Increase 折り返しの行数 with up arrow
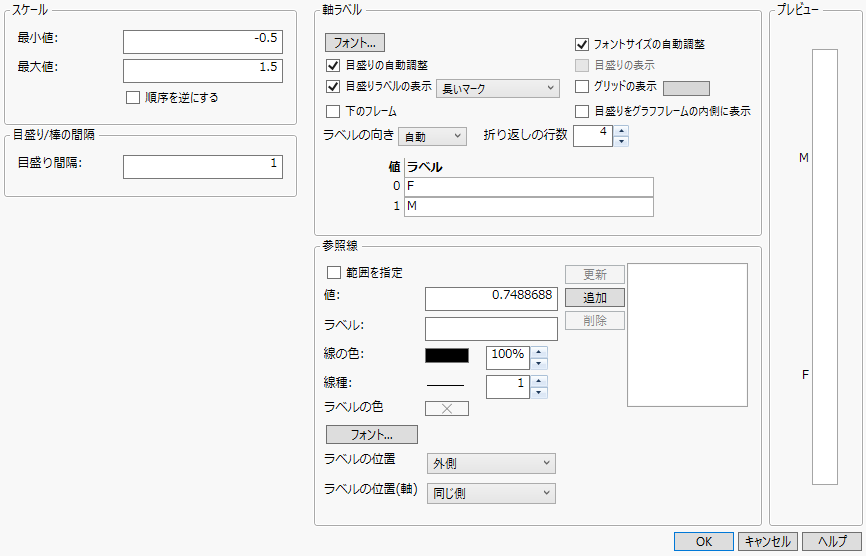 621,131
